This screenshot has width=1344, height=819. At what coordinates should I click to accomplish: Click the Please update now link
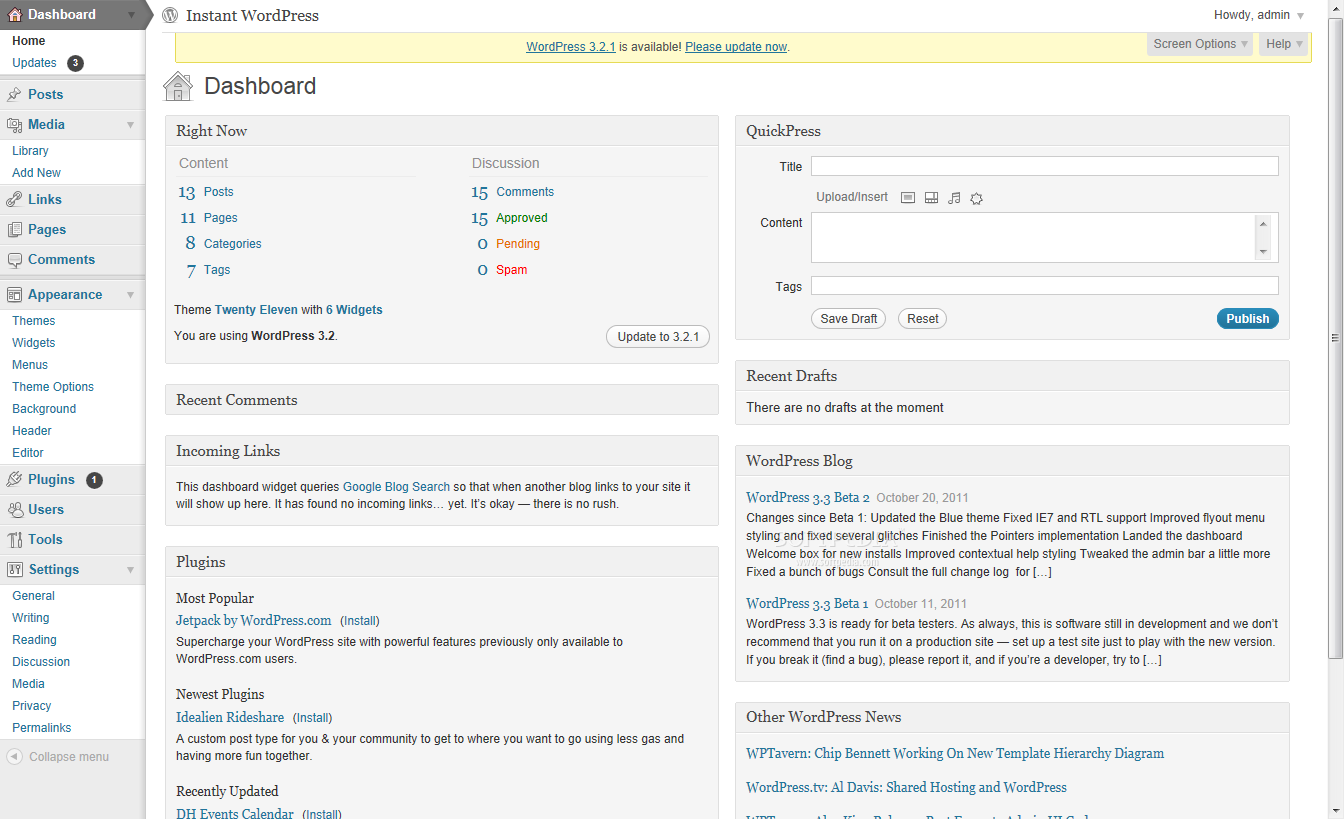pos(736,47)
